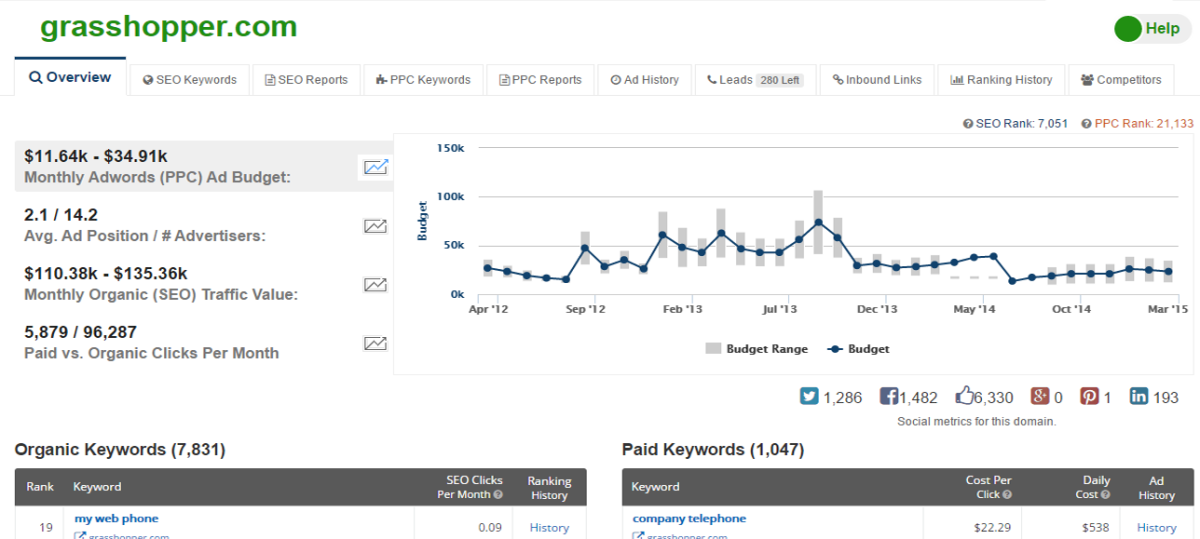Click the Twitter icon in social metrics
This screenshot has width=1200, height=539.
[809, 396]
